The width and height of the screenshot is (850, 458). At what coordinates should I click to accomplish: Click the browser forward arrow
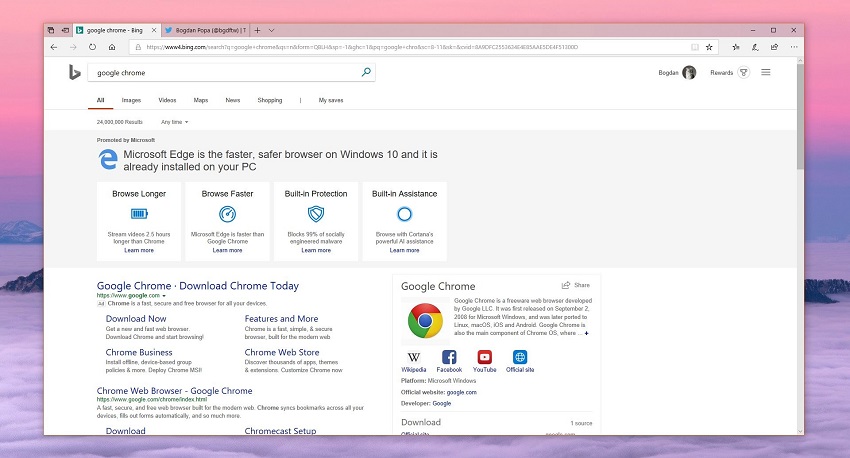73,47
